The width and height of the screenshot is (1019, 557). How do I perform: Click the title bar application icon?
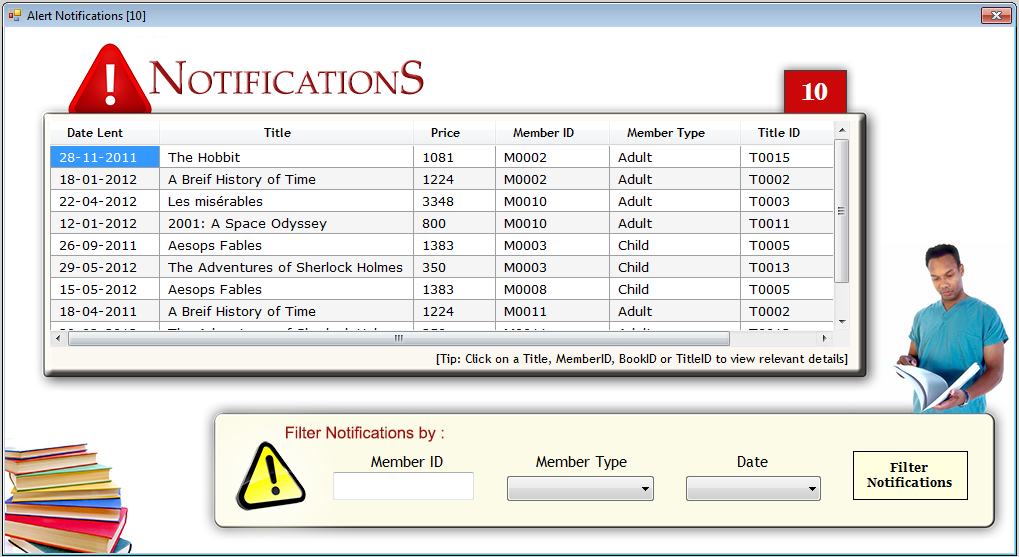(x=14, y=15)
